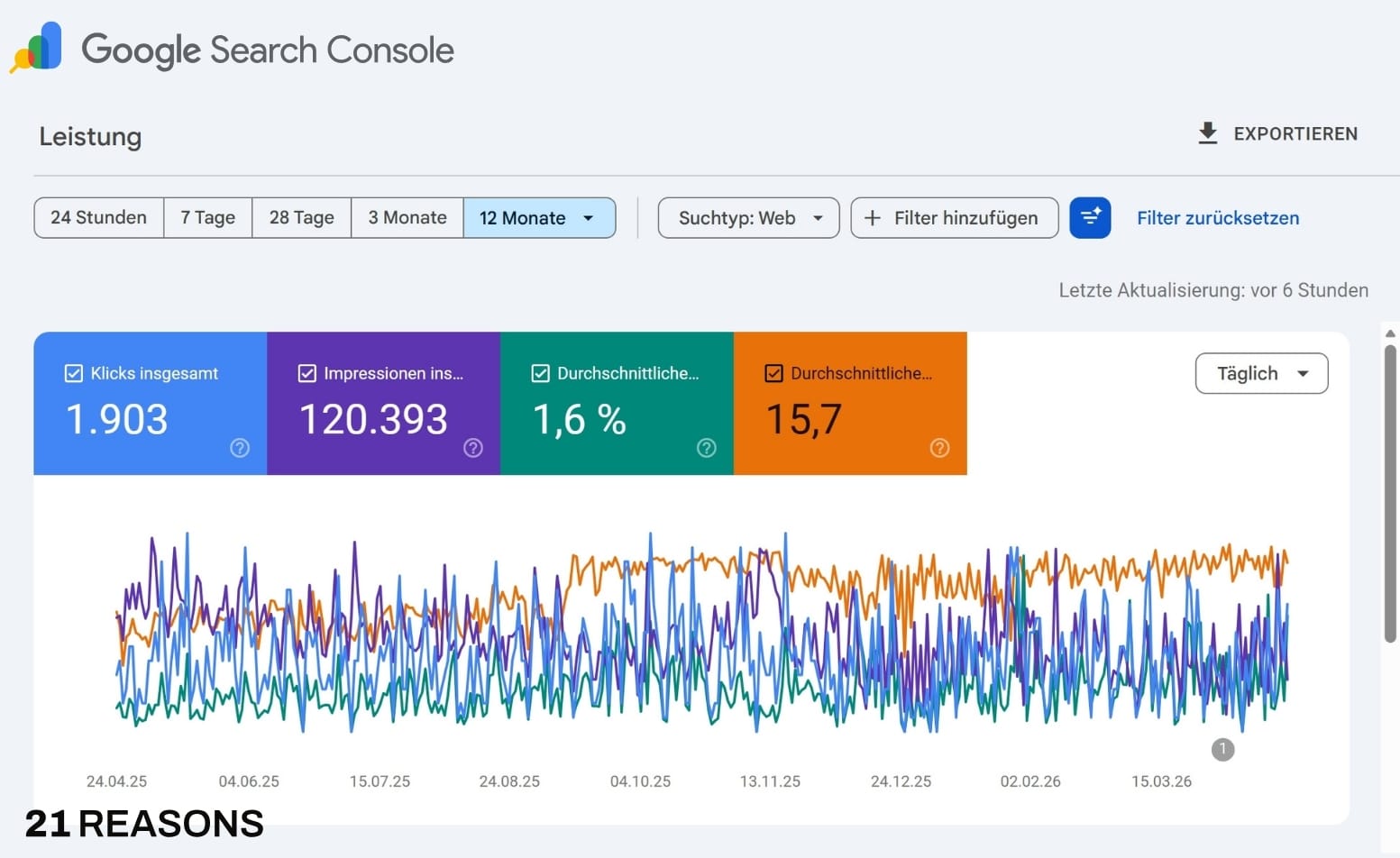Screen dimensions: 1400x858
Task: Click the numbered annotation marker below chart
Action: [1222, 749]
